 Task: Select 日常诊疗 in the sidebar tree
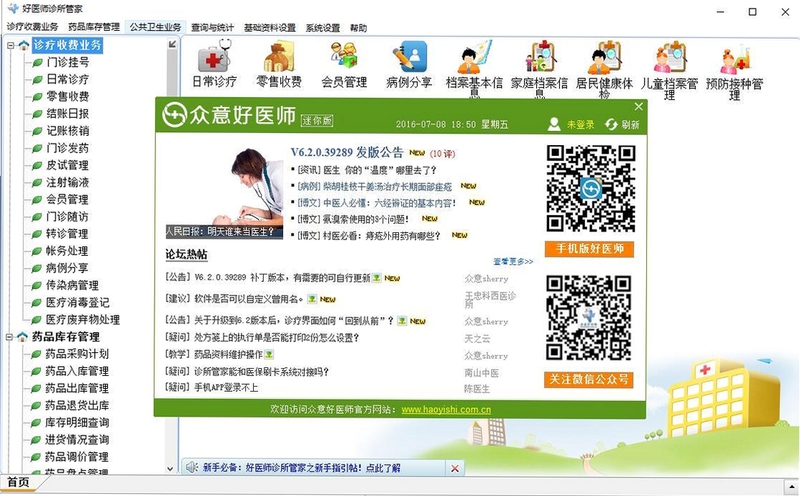click(68, 79)
